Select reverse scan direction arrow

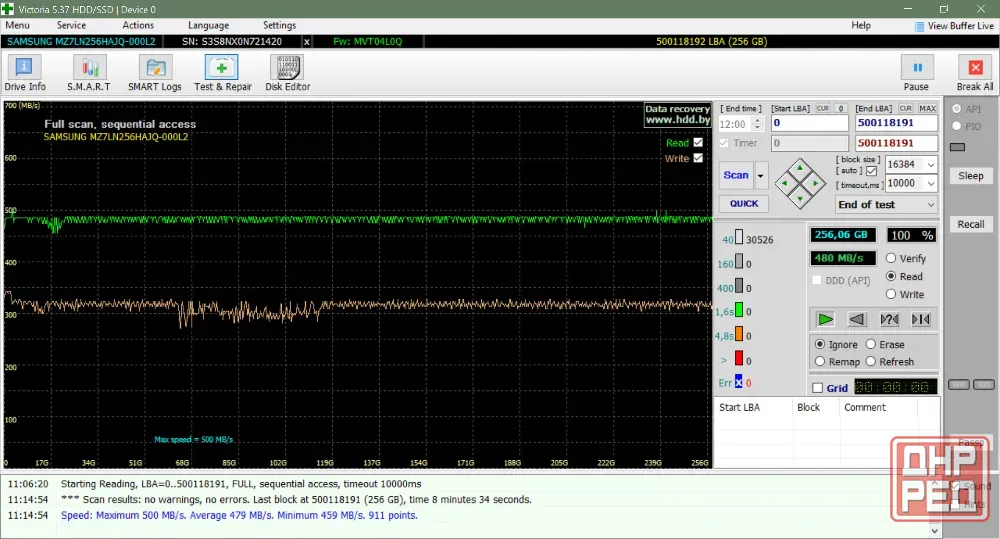857,319
